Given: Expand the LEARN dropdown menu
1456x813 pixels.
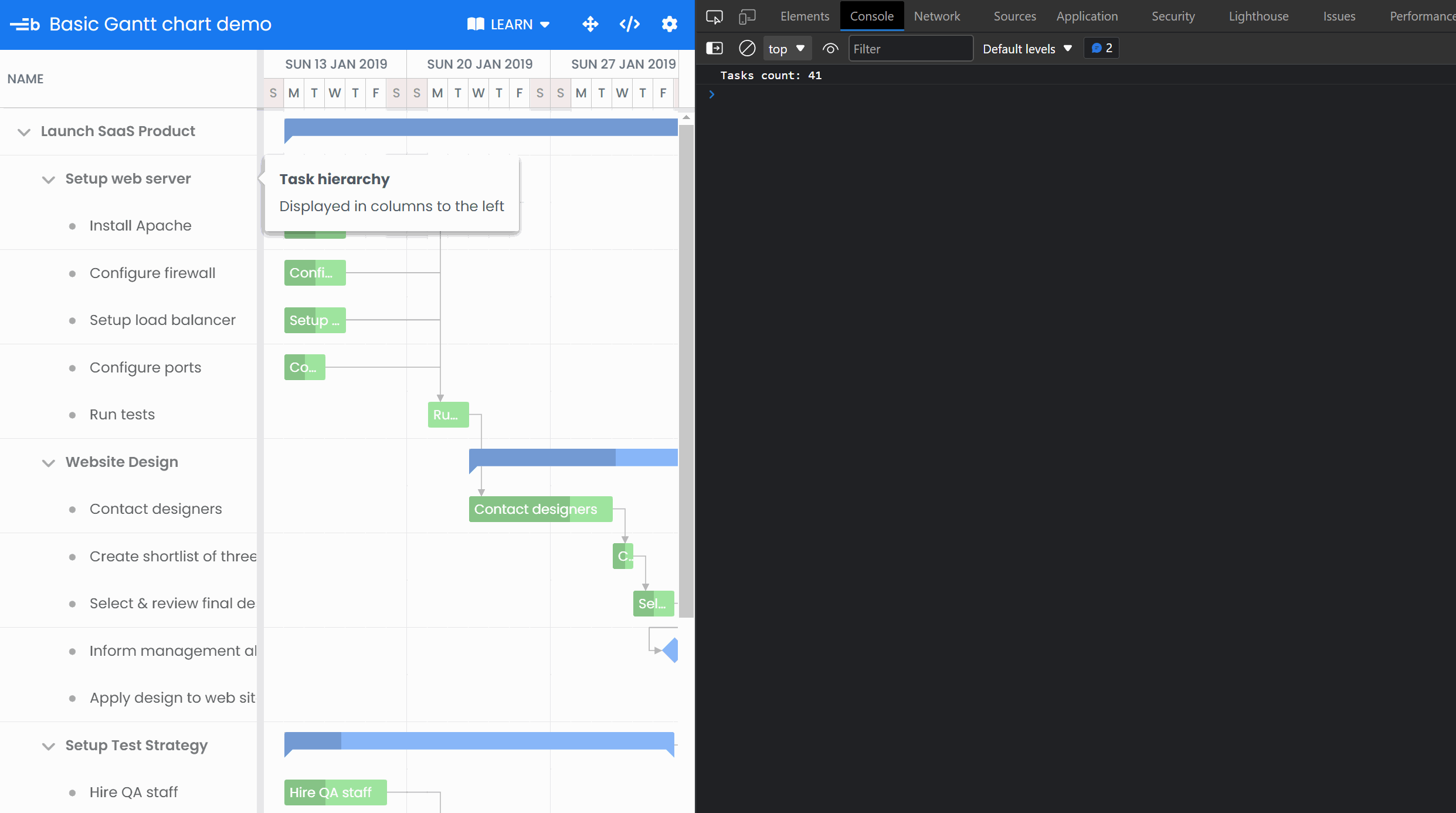Looking at the screenshot, I should point(544,24).
